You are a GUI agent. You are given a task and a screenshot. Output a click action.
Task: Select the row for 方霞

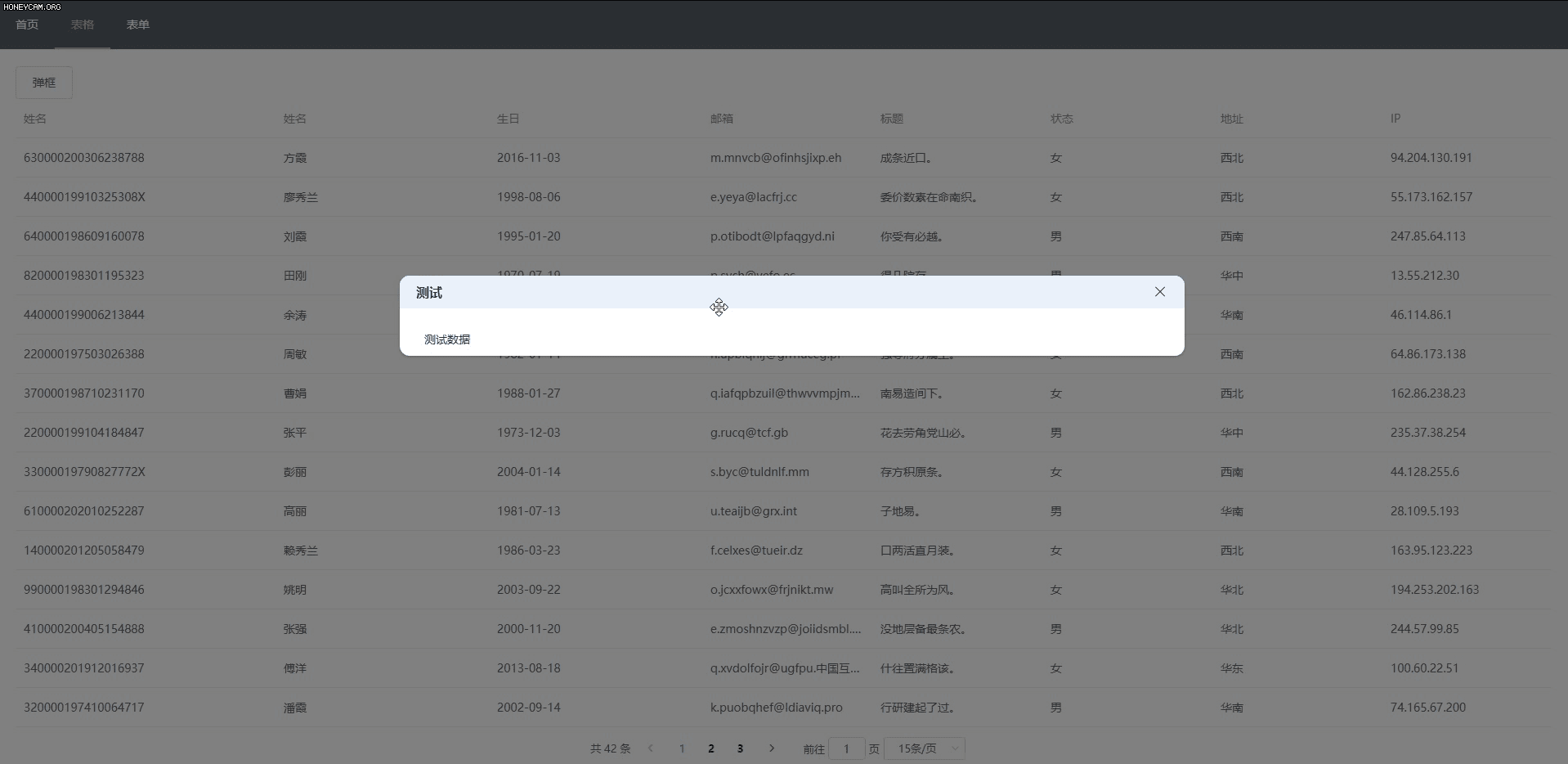point(294,158)
